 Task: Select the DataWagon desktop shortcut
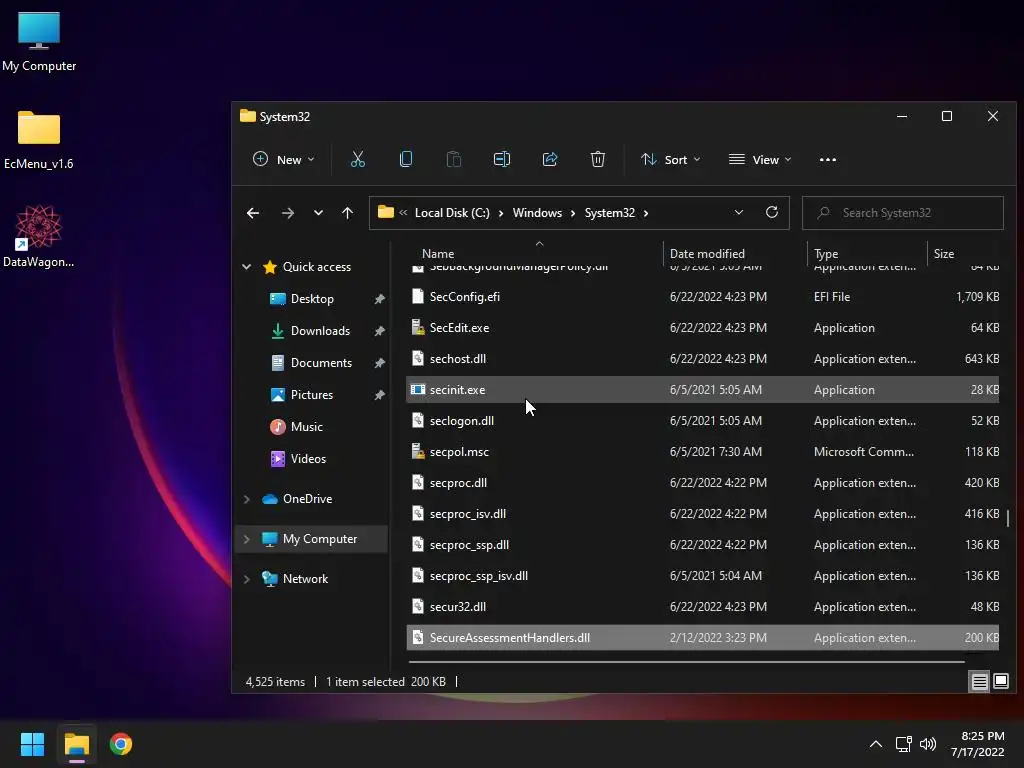coord(39,236)
